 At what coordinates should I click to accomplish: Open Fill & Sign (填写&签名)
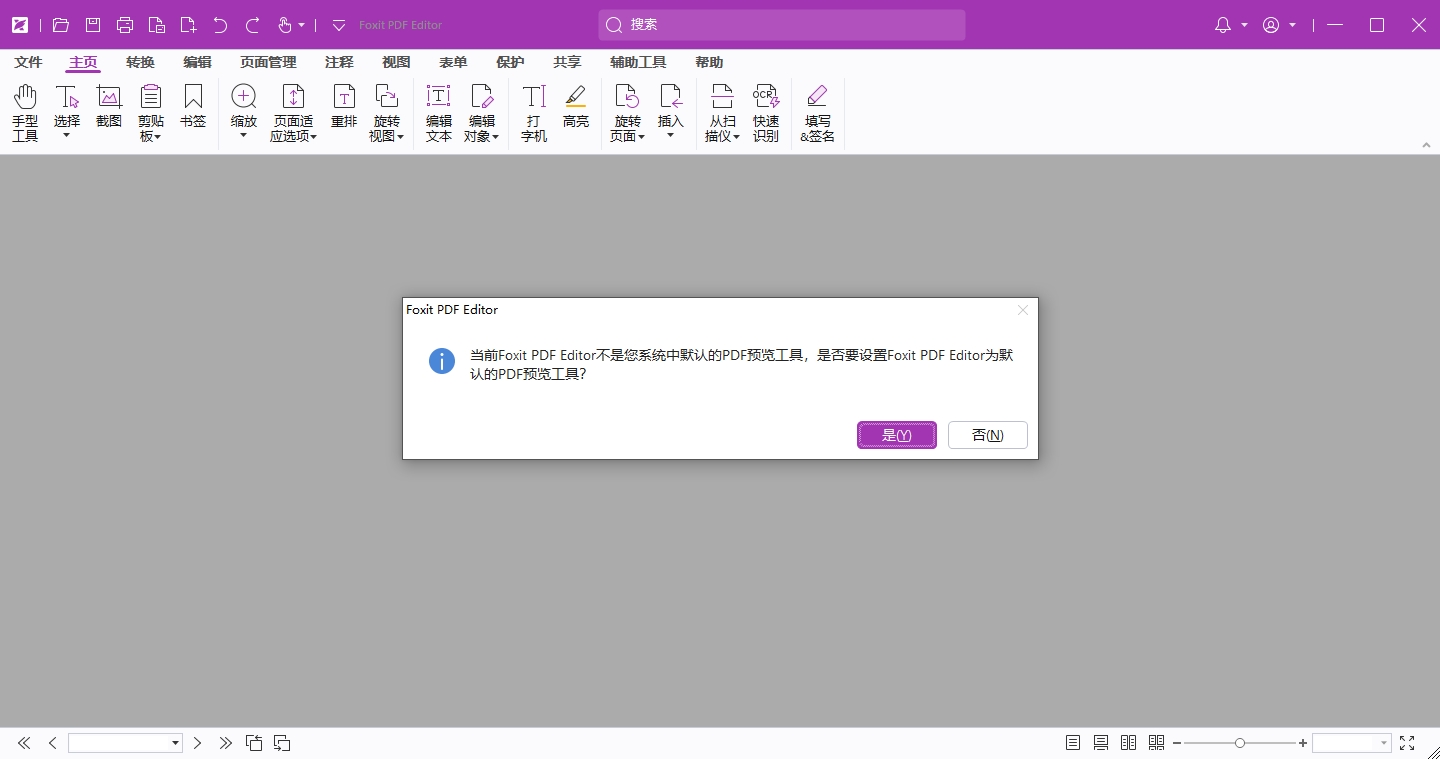[x=817, y=113]
